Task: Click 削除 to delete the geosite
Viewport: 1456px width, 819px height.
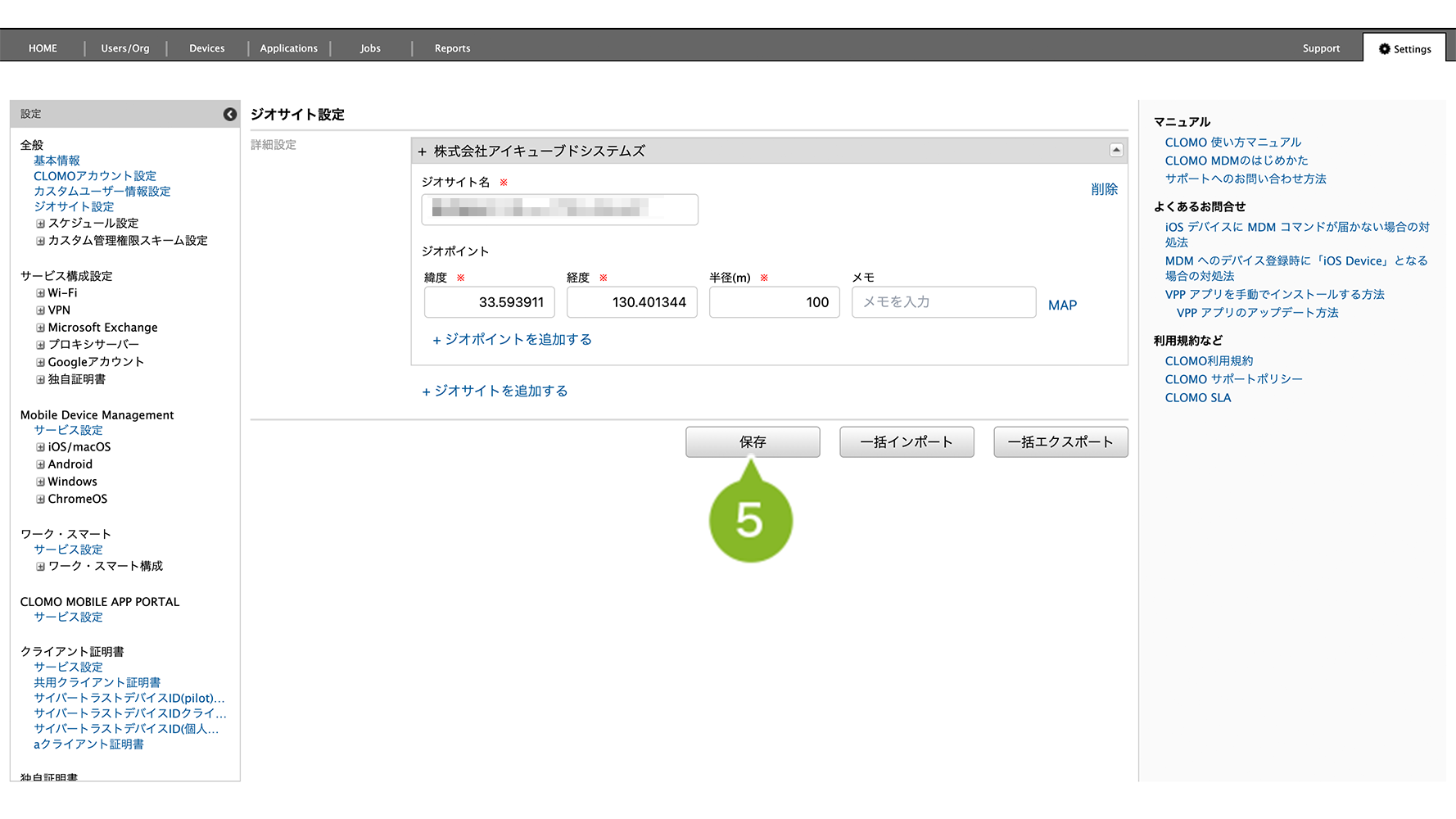Action: (1104, 189)
